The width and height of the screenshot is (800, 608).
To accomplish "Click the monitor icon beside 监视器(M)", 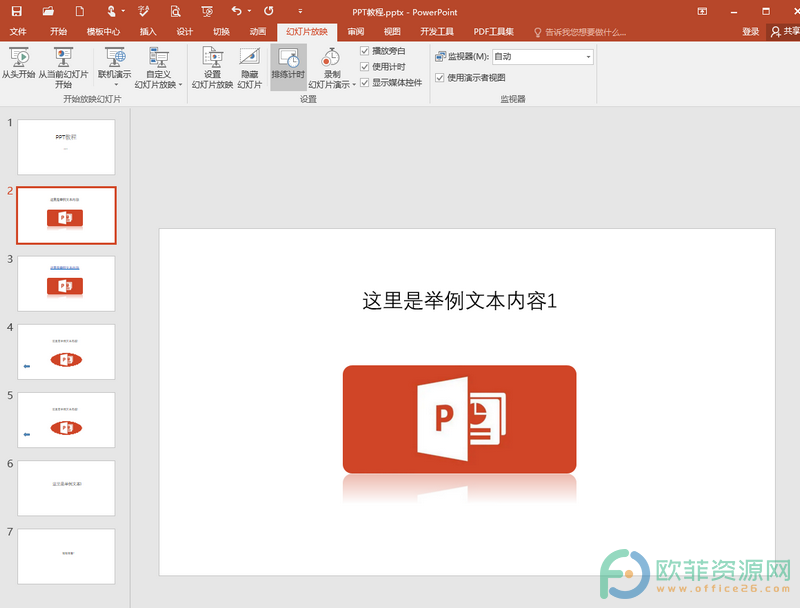I will pos(440,57).
